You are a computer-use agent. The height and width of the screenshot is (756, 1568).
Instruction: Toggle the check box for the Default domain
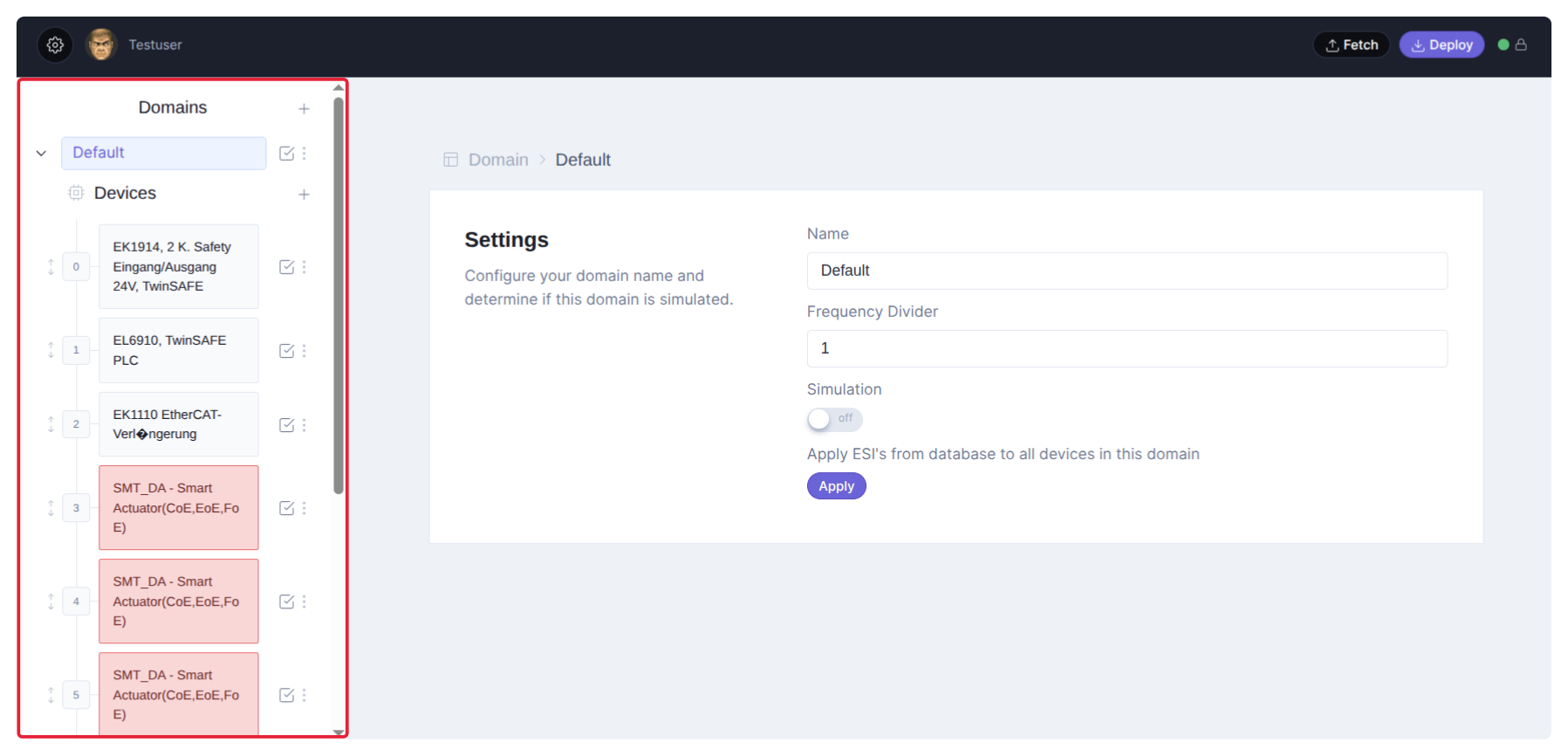286,154
